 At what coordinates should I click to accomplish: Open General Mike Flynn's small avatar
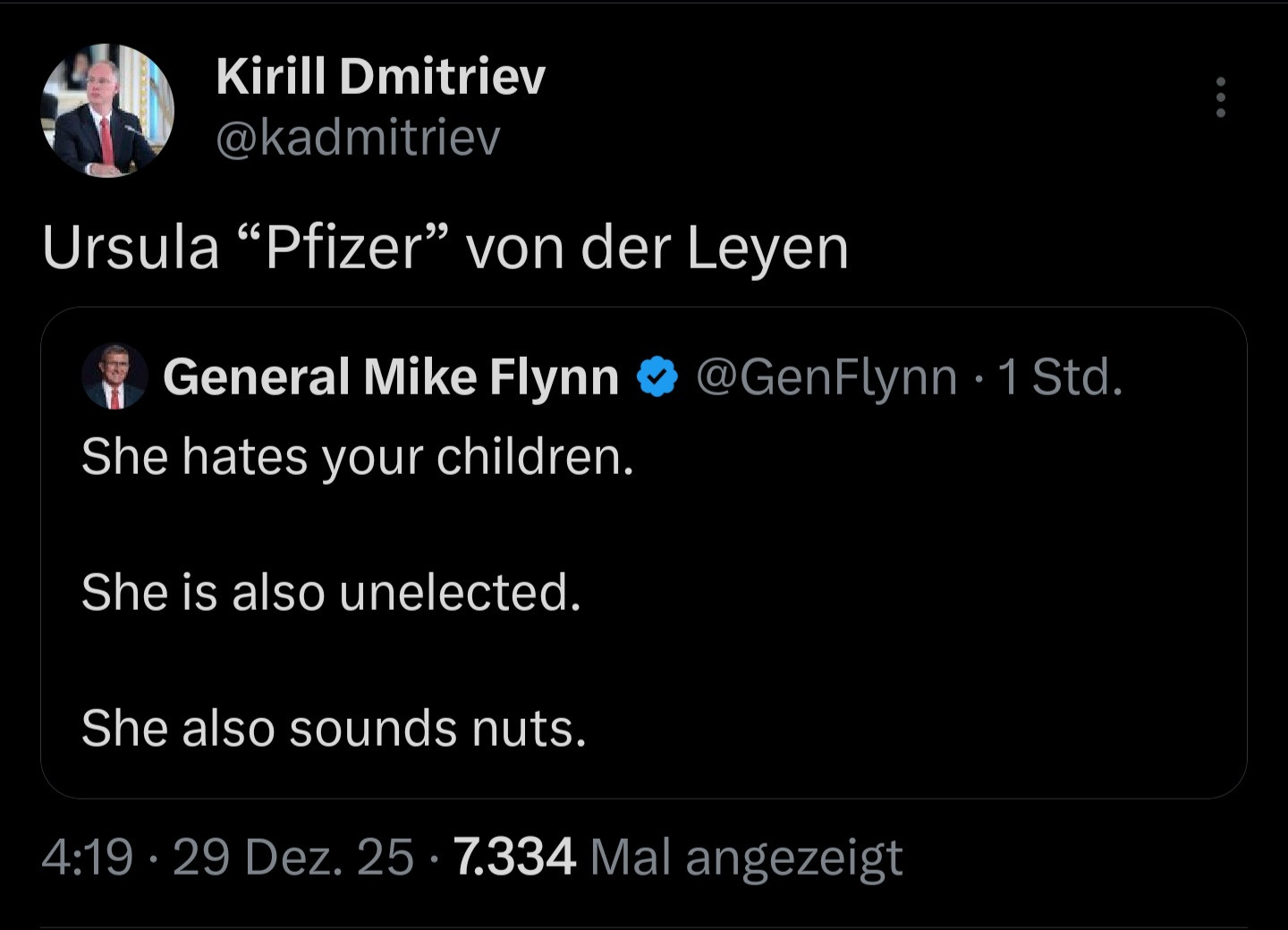pyautogui.click(x=114, y=376)
